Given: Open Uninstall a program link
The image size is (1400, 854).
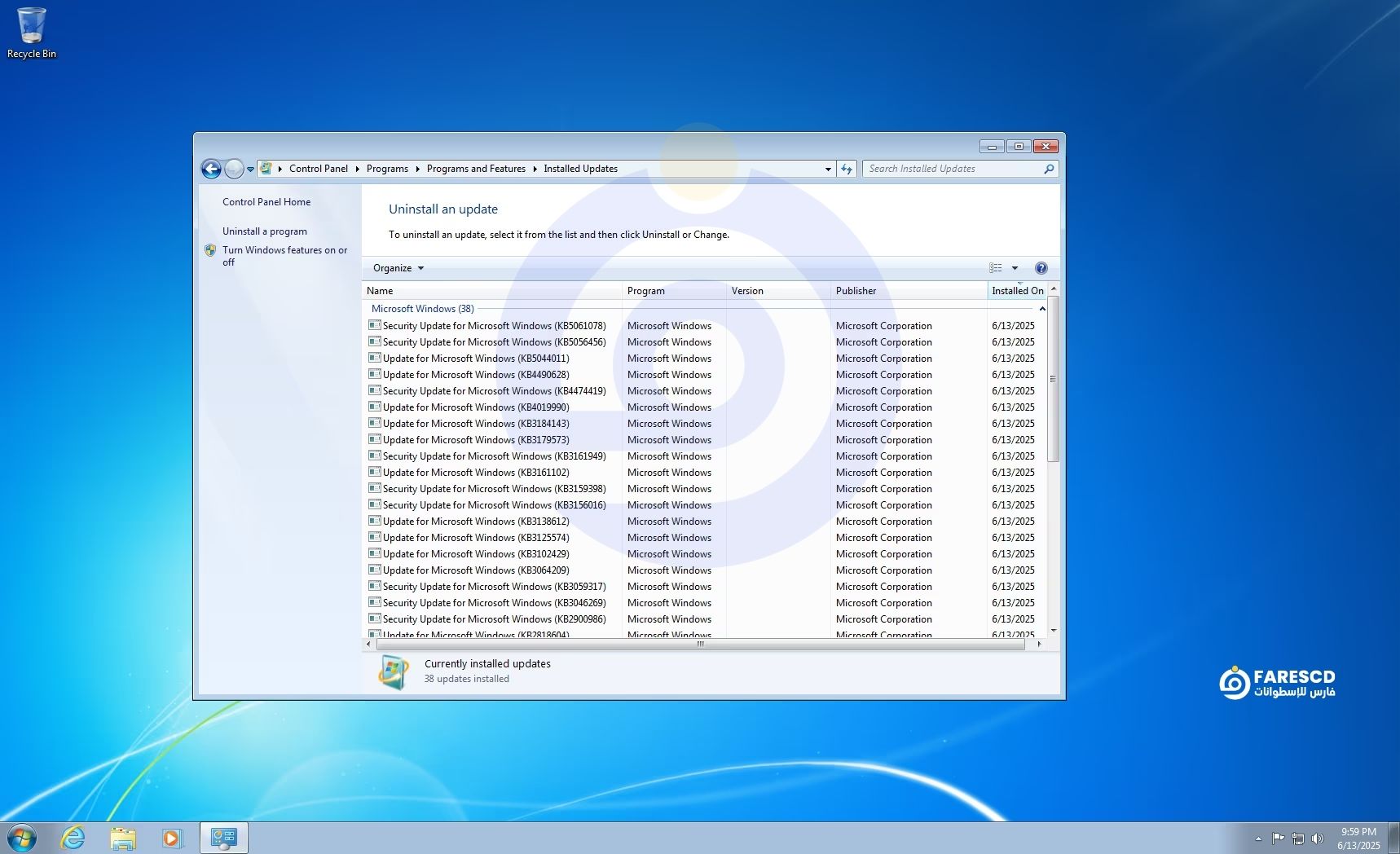Looking at the screenshot, I should [265, 231].
